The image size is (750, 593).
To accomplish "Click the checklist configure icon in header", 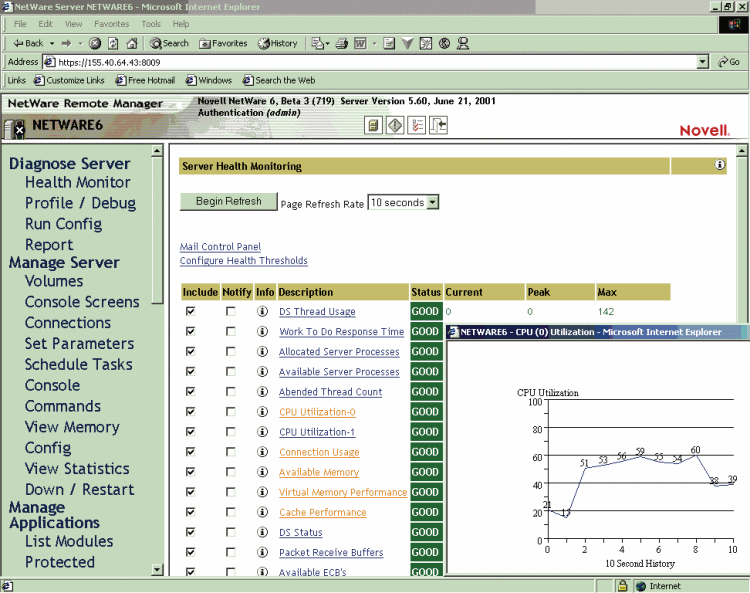I will (x=417, y=125).
